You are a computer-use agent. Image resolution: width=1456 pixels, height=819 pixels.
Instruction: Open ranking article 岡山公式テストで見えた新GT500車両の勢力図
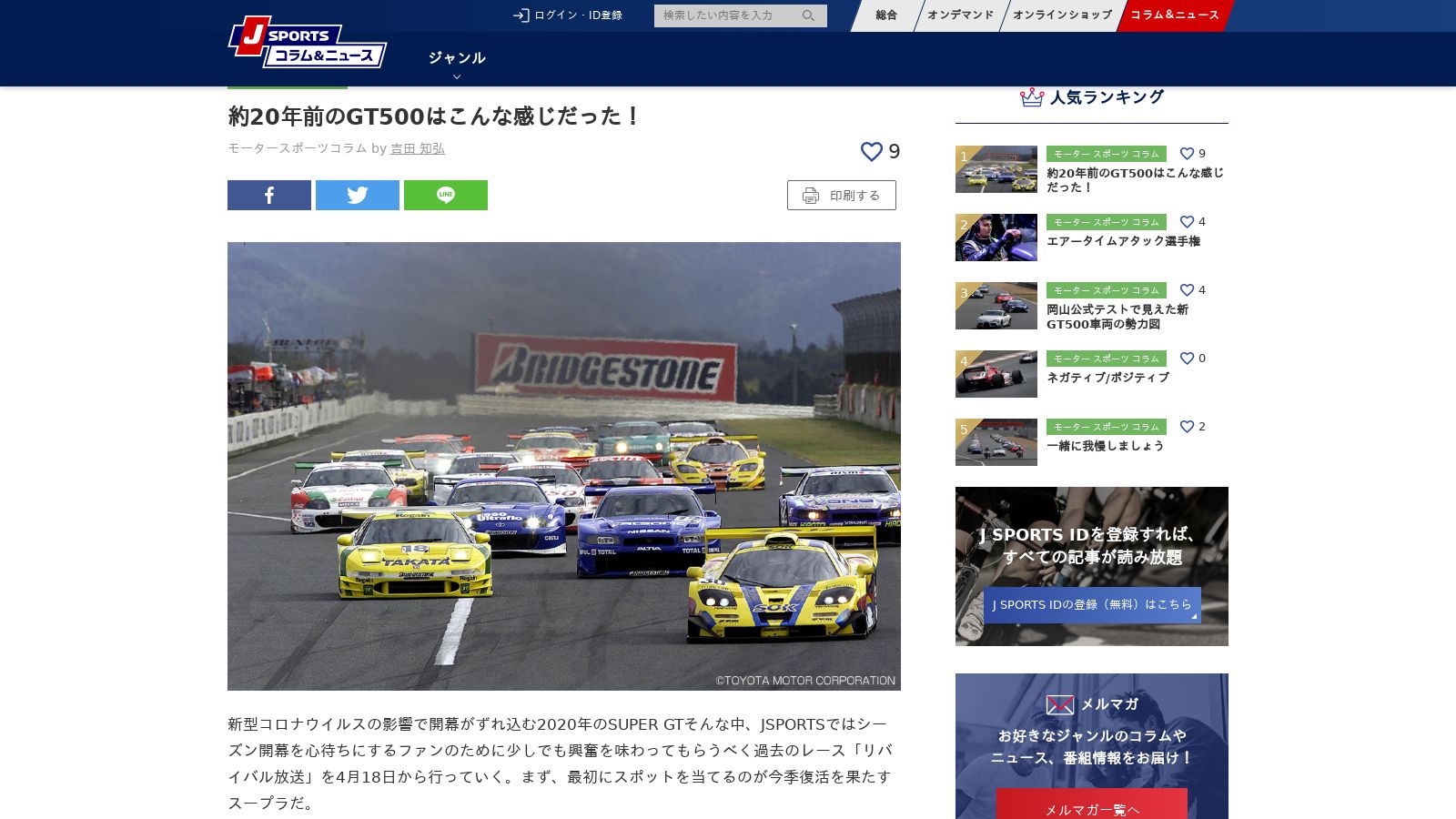(x=1117, y=317)
